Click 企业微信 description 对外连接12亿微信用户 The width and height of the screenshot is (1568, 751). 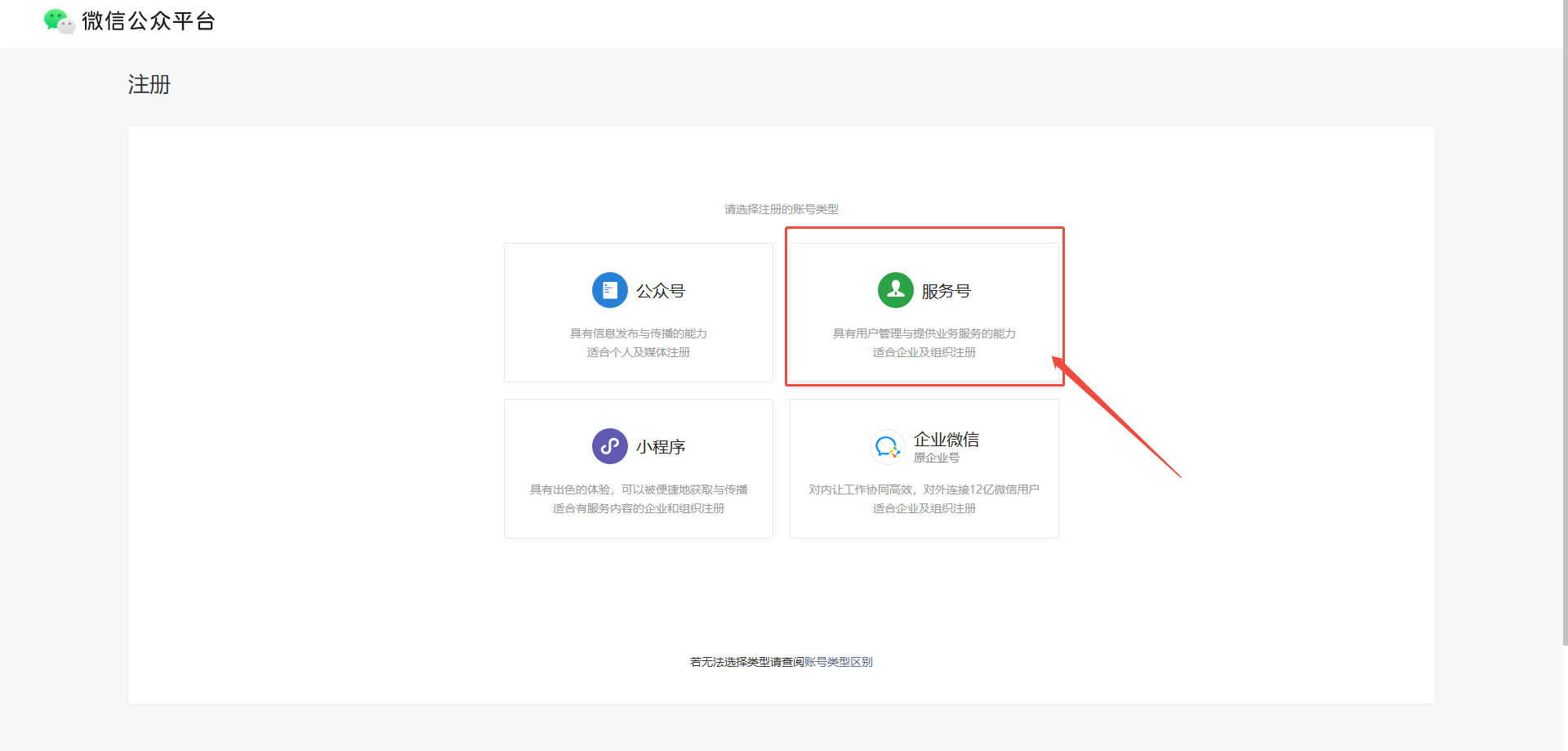click(981, 489)
